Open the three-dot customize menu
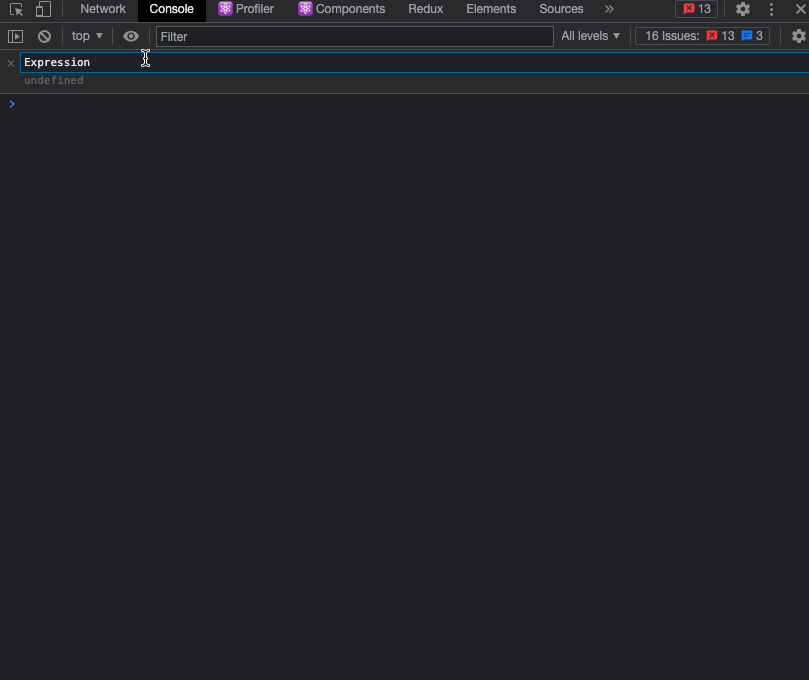The height and width of the screenshot is (680, 809). [771, 9]
